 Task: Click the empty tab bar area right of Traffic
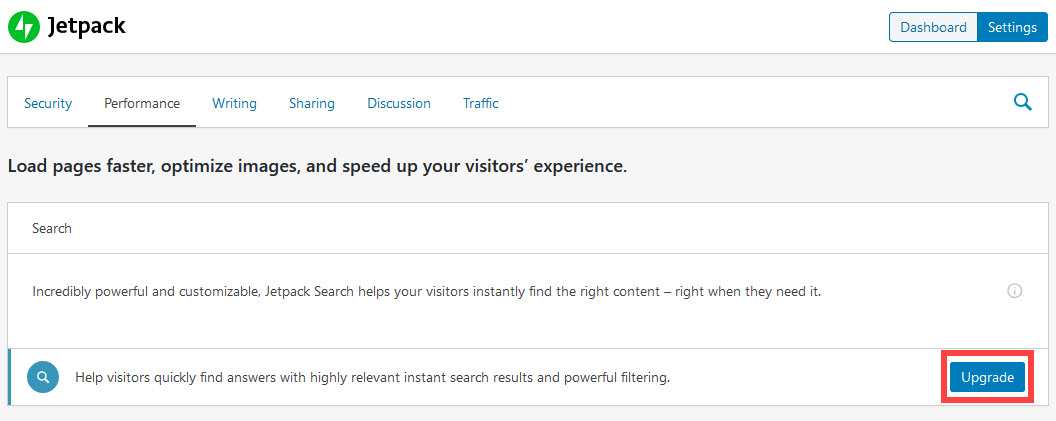click(x=750, y=103)
